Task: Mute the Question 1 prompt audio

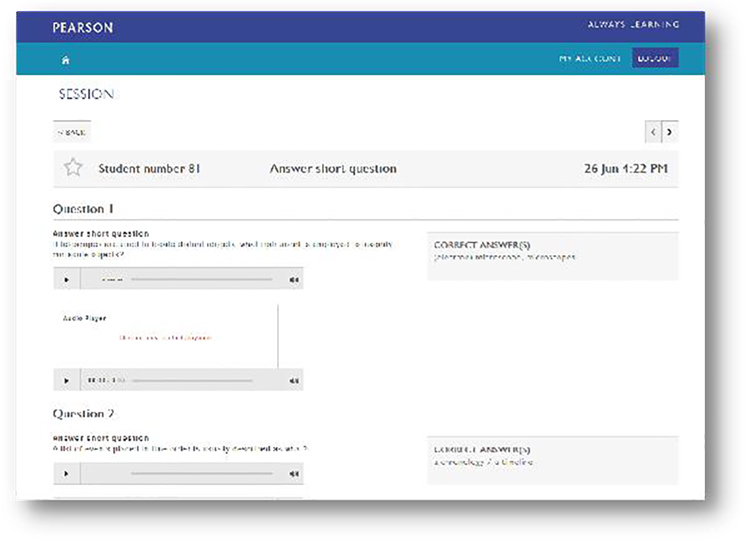Action: pos(293,279)
